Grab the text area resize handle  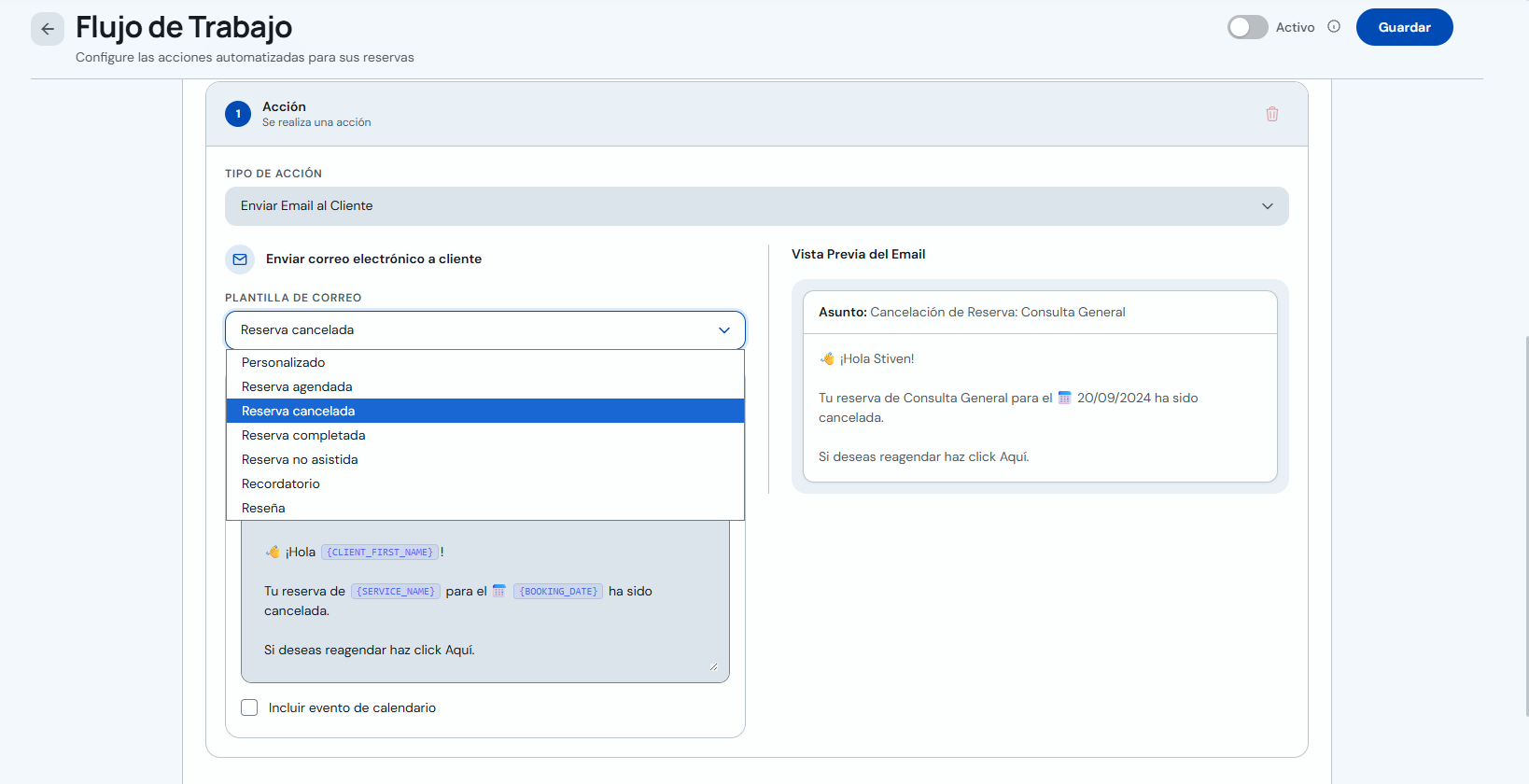point(713,666)
